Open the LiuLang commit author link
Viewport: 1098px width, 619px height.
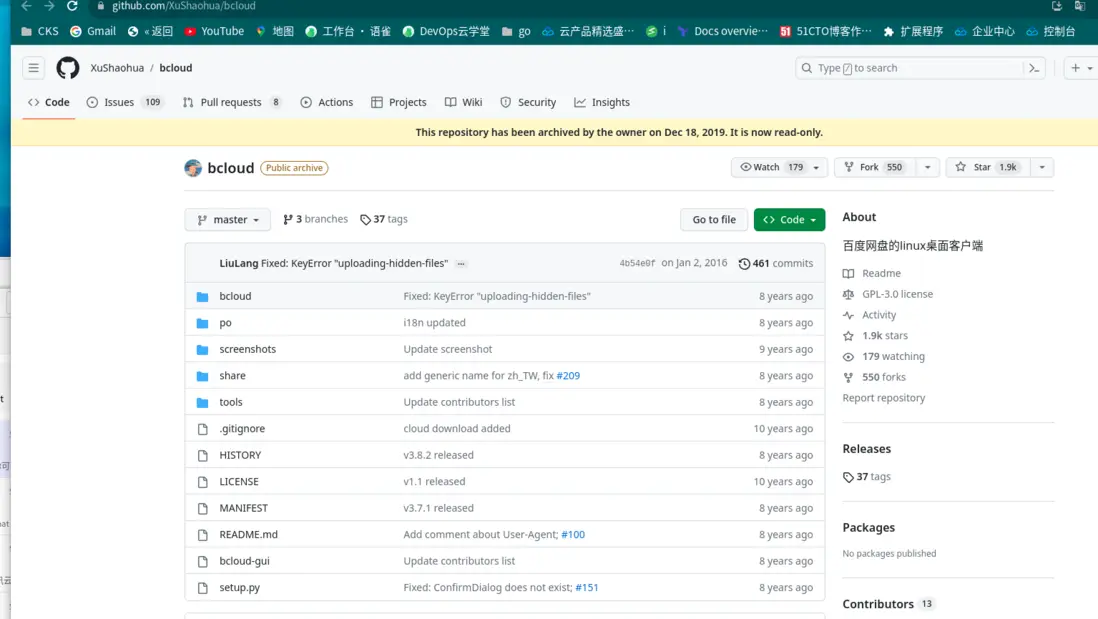(239, 263)
